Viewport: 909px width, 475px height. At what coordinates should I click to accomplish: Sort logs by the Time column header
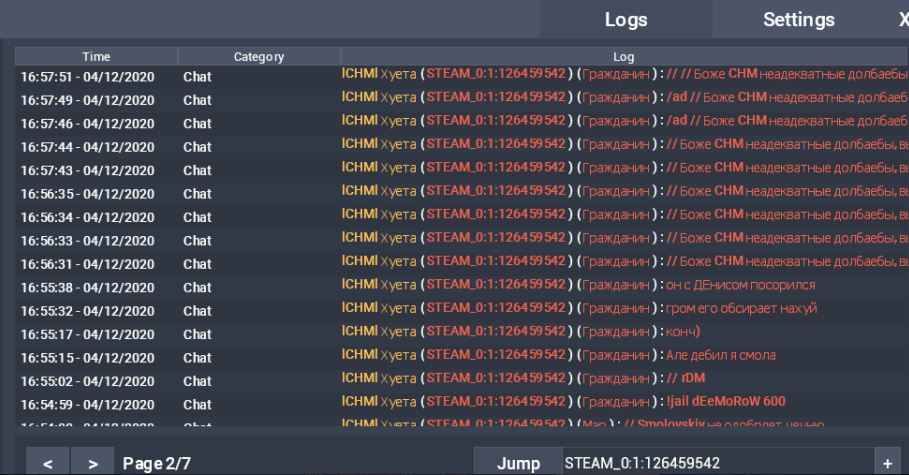96,57
